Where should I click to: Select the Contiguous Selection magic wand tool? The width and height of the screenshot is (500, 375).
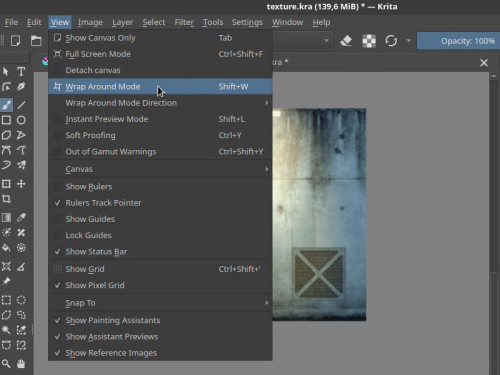[x=6, y=330]
